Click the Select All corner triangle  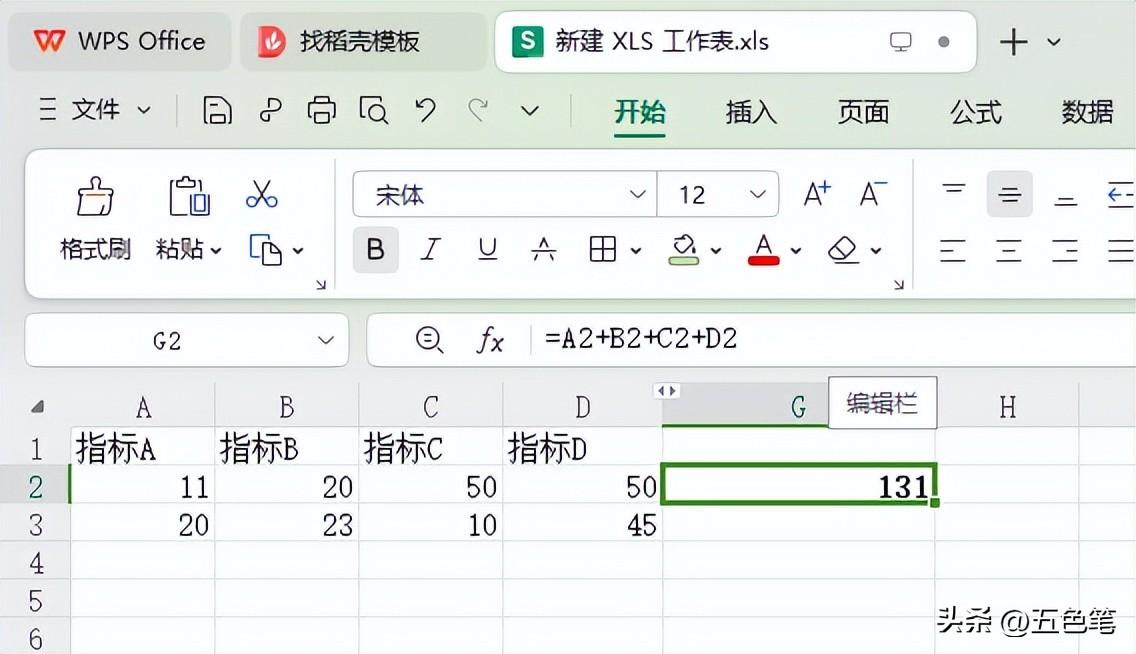pyautogui.click(x=37, y=407)
